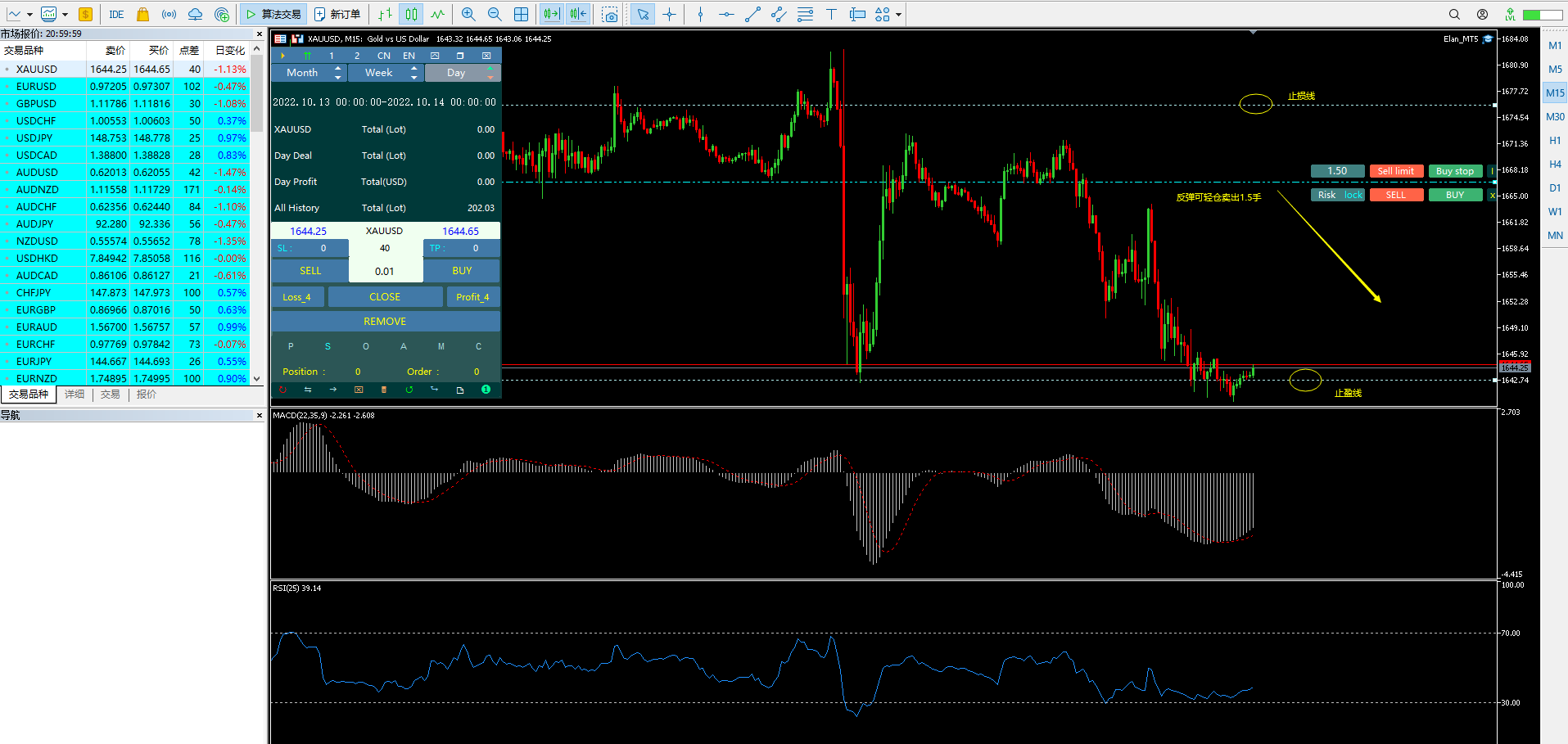Click the Signals broadcast icon
Screen dimensions: 1568x744
coord(169,14)
